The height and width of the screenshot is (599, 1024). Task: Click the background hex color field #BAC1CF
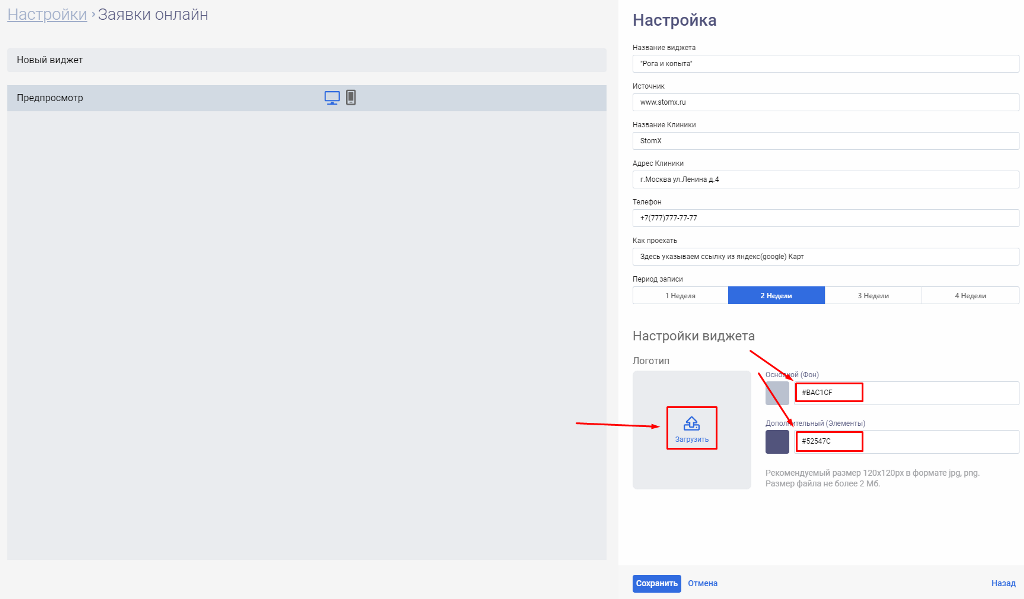point(906,393)
